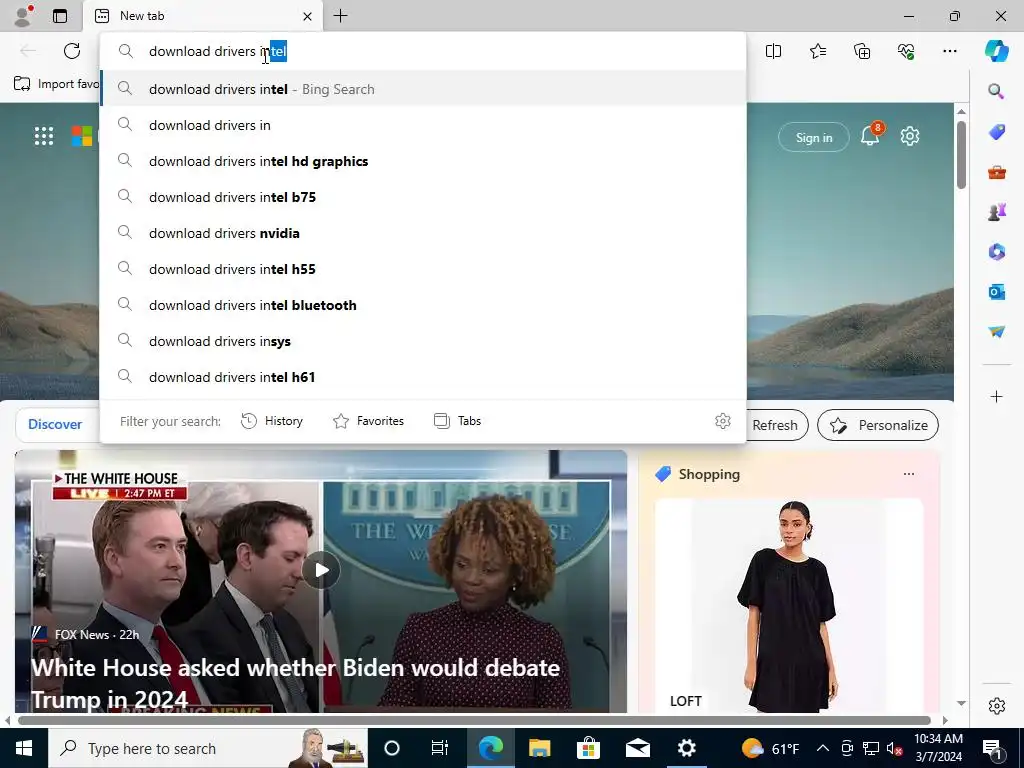
Task: Select suggestion 'download drivers nvidia'
Action: [423, 232]
